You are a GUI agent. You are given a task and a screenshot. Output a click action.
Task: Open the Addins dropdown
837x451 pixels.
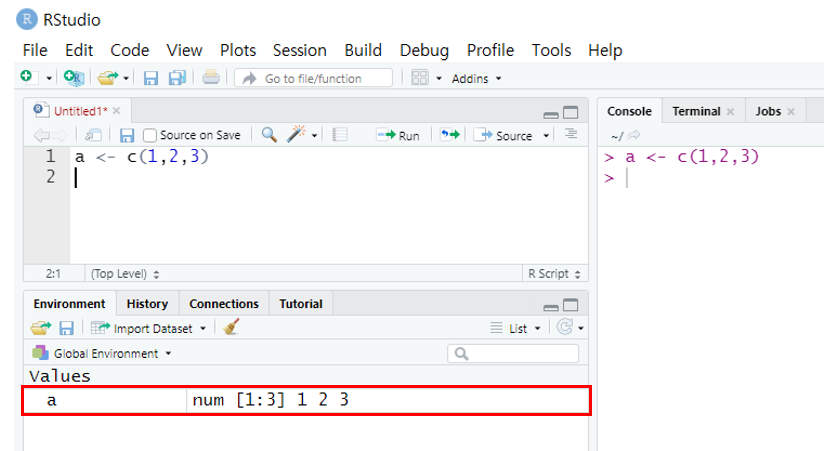point(476,78)
